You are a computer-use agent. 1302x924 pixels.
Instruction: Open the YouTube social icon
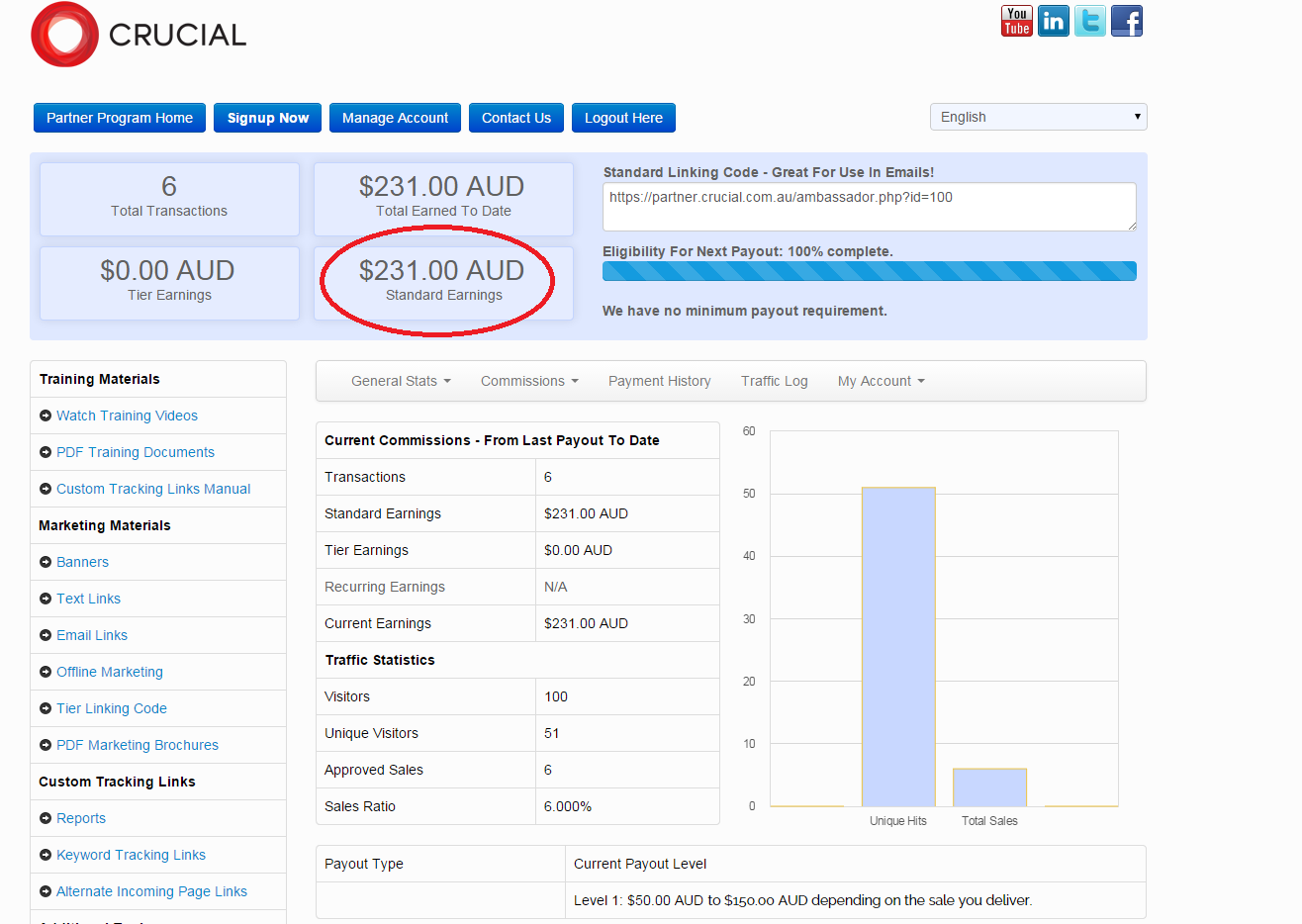1016,21
